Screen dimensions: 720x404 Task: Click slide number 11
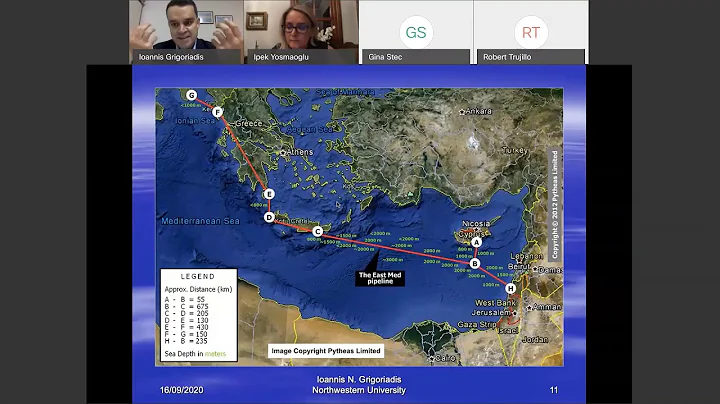(554, 390)
